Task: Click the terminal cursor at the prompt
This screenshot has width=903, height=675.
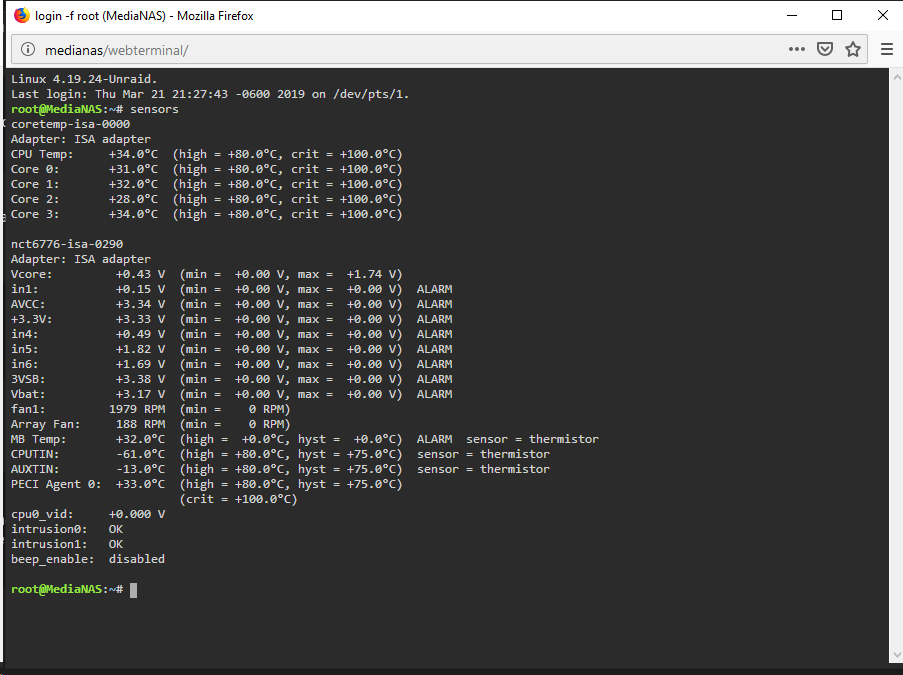Action: [x=134, y=590]
